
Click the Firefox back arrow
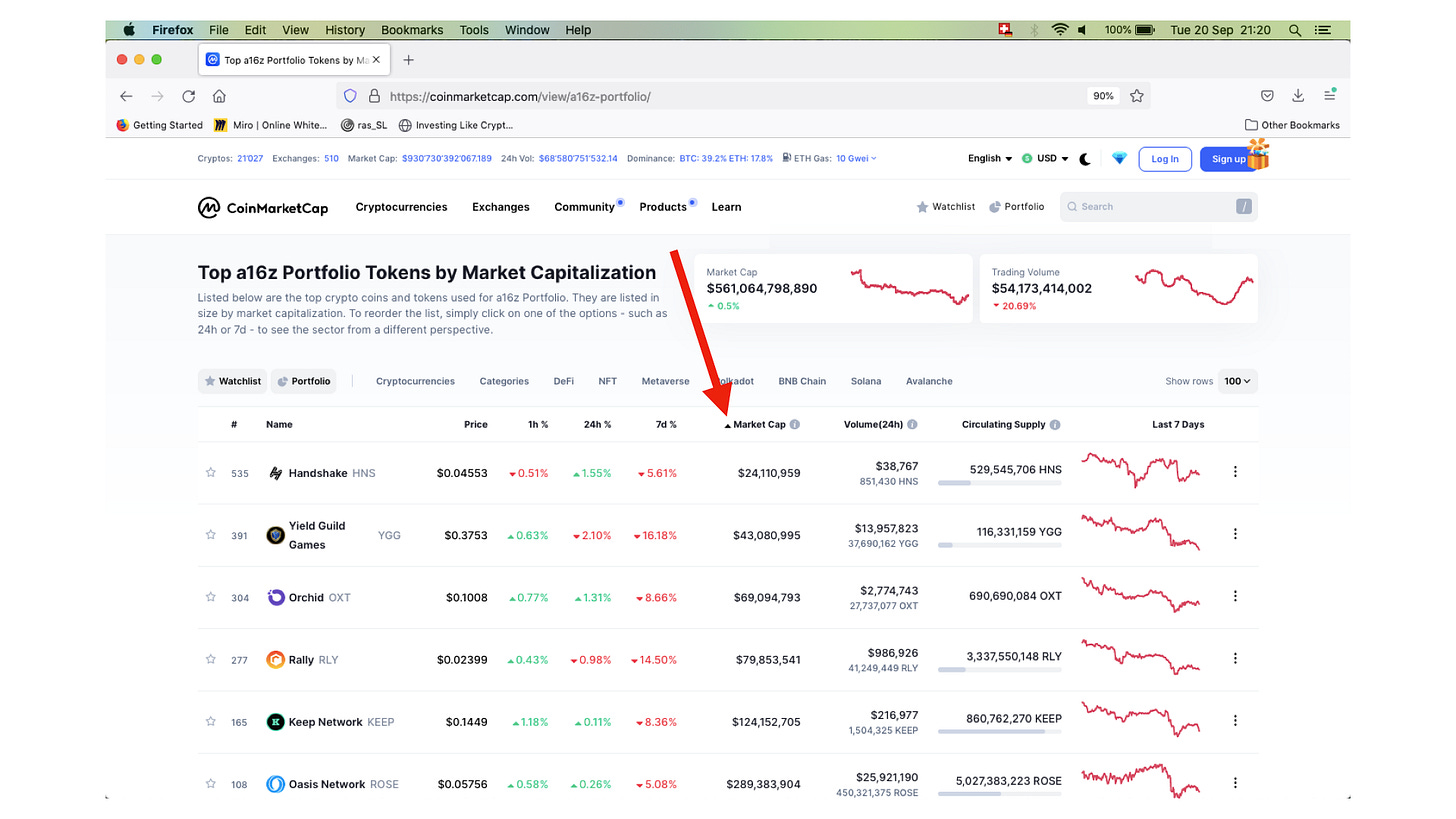(x=126, y=97)
